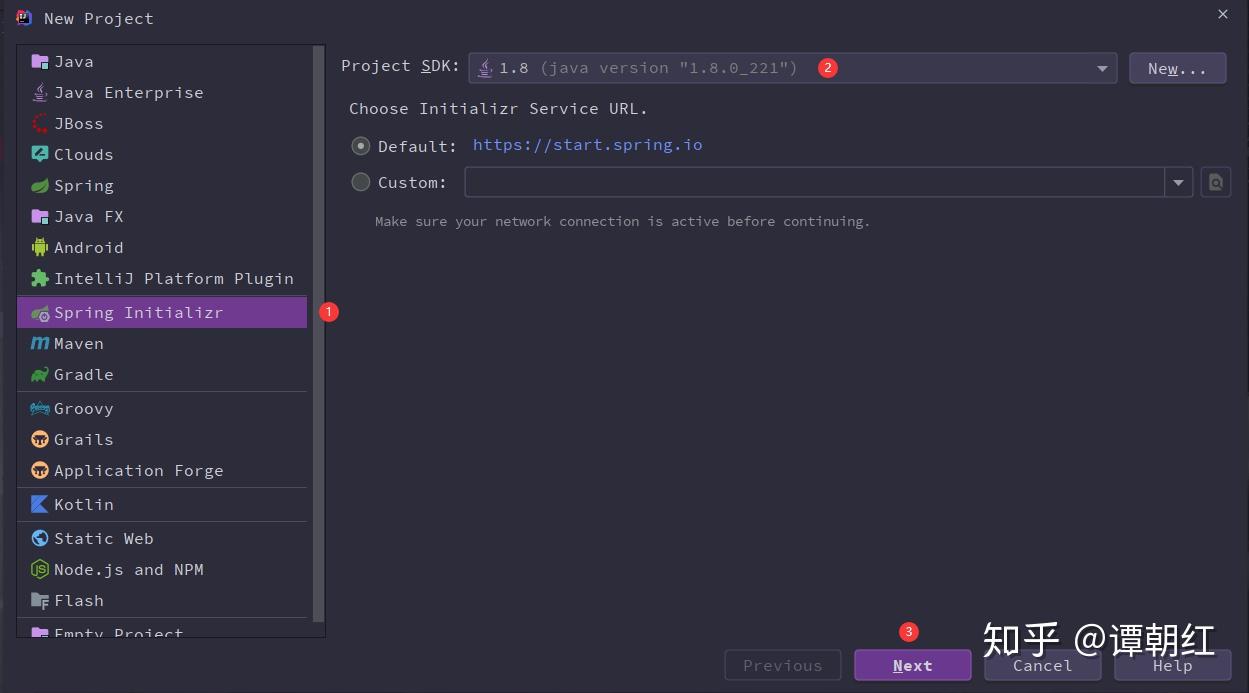Click the Gradle elephant icon
Screen dimensions: 1249x693
coord(40,374)
